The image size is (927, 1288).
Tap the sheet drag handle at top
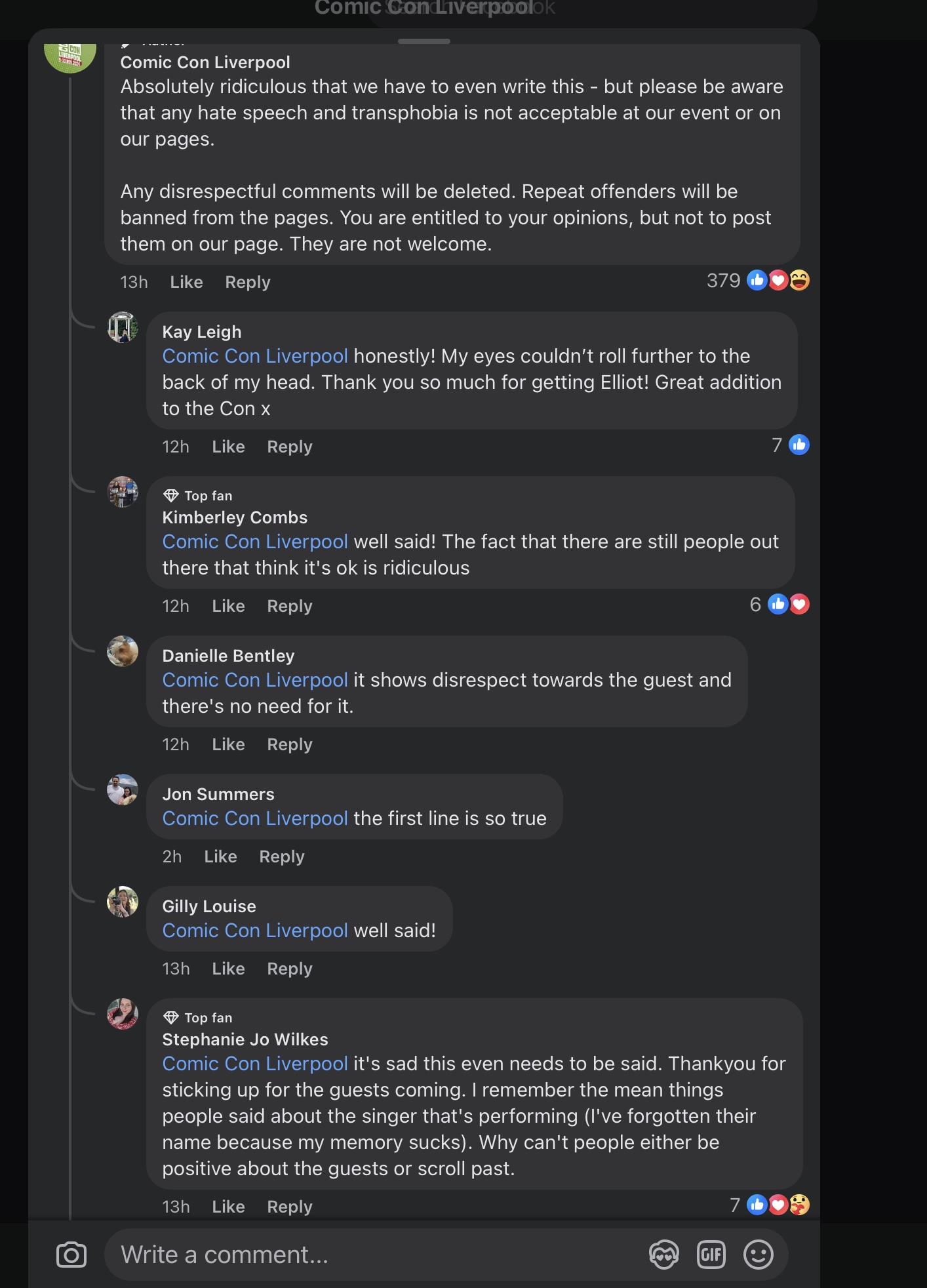pos(424,41)
